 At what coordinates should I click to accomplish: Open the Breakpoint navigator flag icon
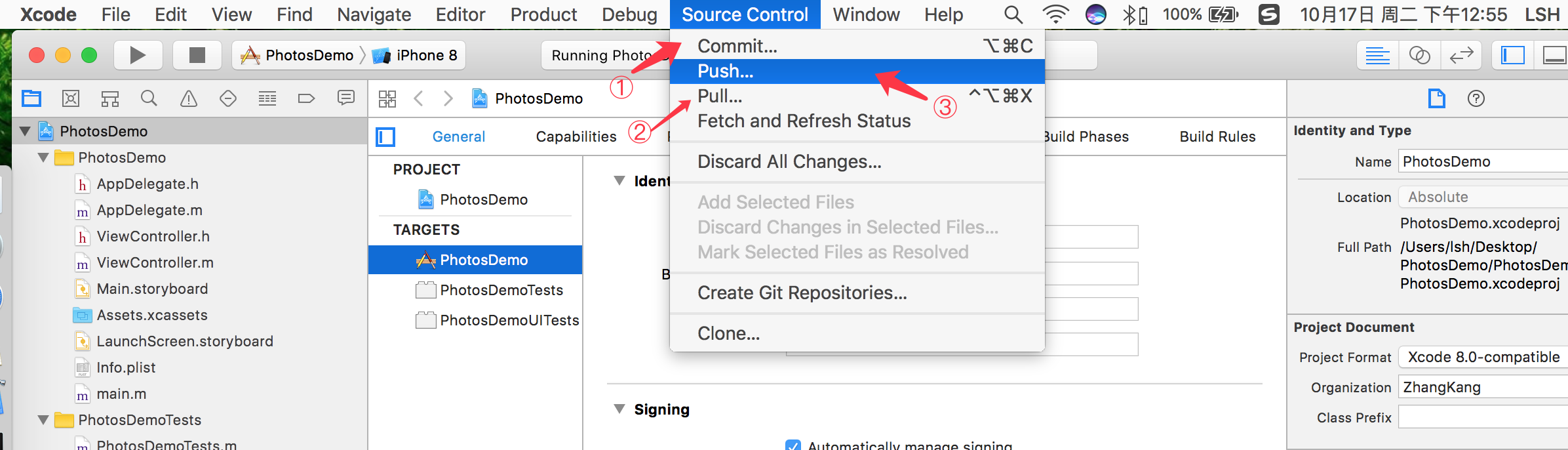pyautogui.click(x=305, y=98)
